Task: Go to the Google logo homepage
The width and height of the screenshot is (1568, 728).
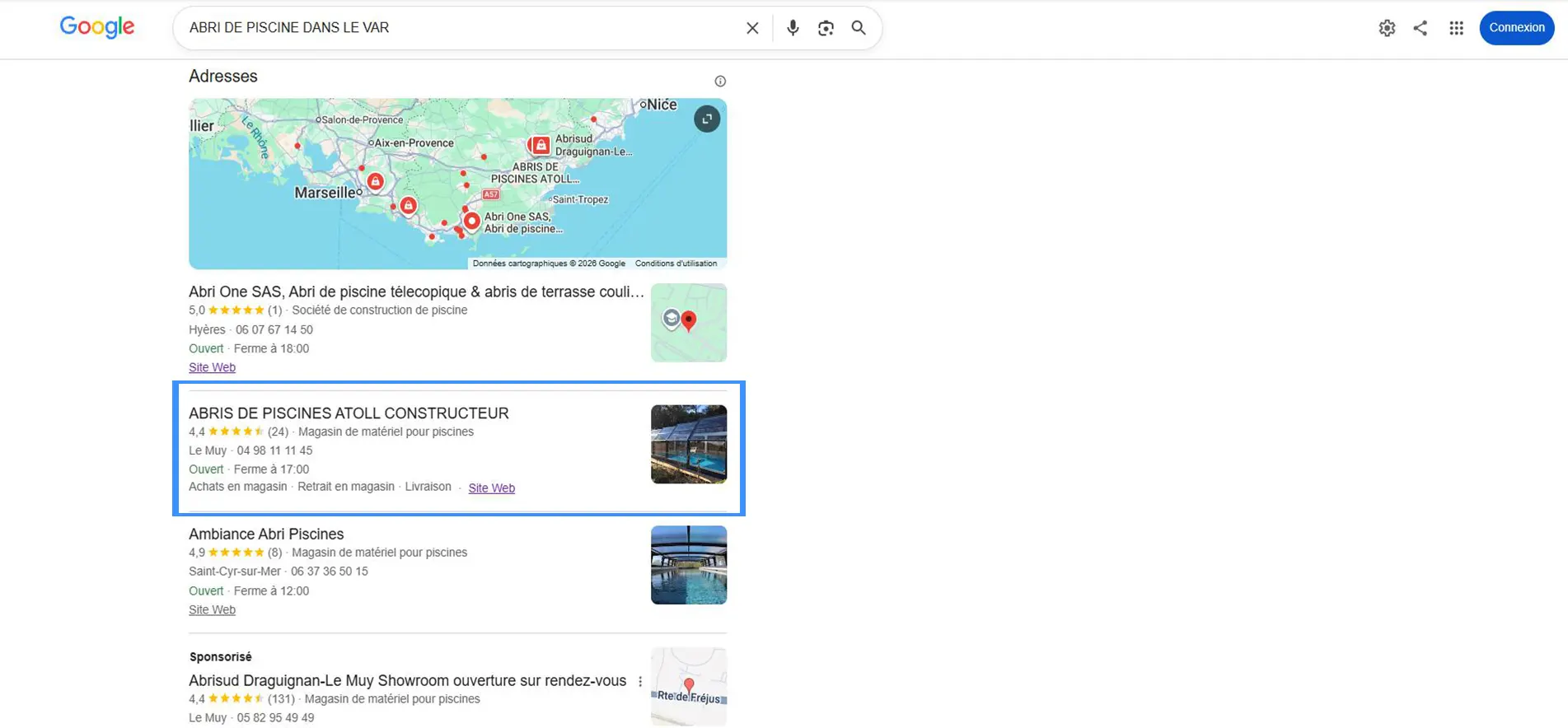Action: (x=97, y=27)
